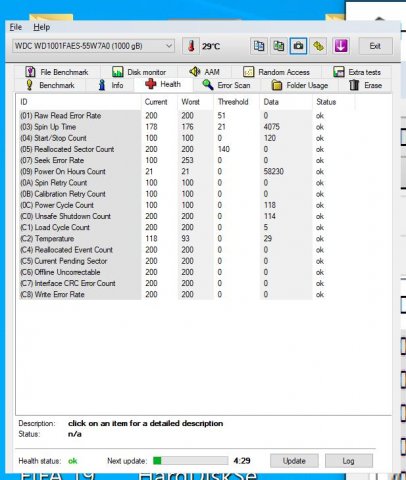Click the Update button
Screen dimensions: 406x480
(294, 461)
